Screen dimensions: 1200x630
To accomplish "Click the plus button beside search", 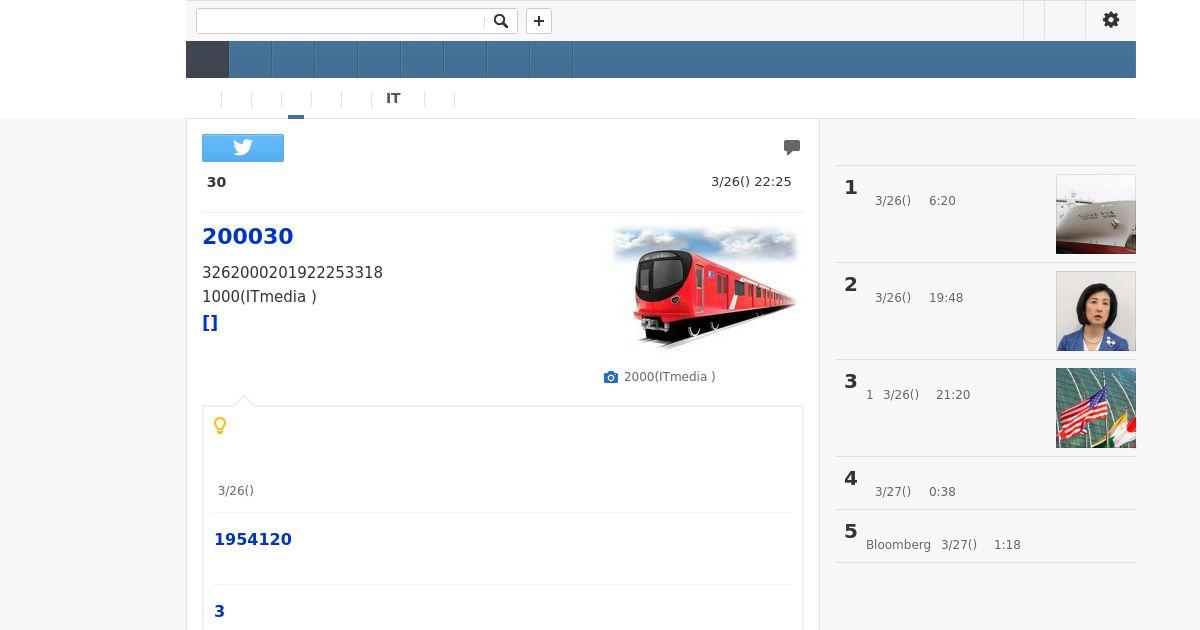I will [539, 21].
